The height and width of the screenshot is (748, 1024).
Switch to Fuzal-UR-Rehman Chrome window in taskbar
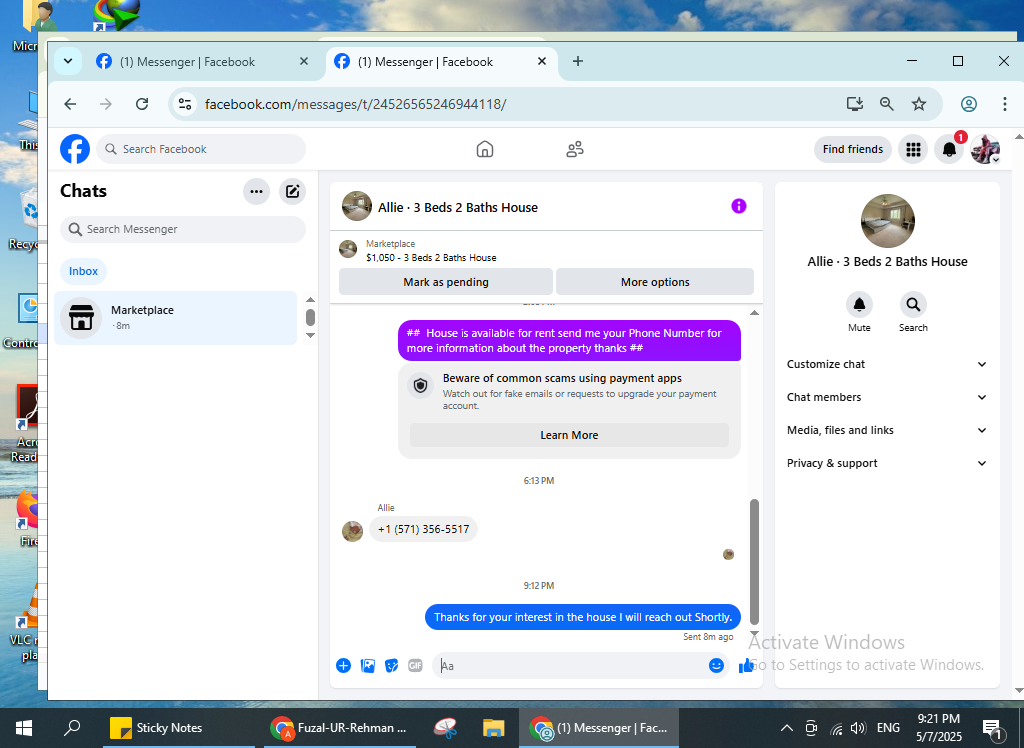(339, 728)
